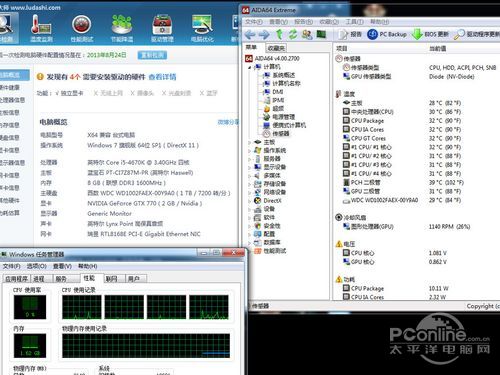Viewport: 500px width, 375px height.
Task: Open Task Manager 选项(O) menu
Action: point(37,266)
